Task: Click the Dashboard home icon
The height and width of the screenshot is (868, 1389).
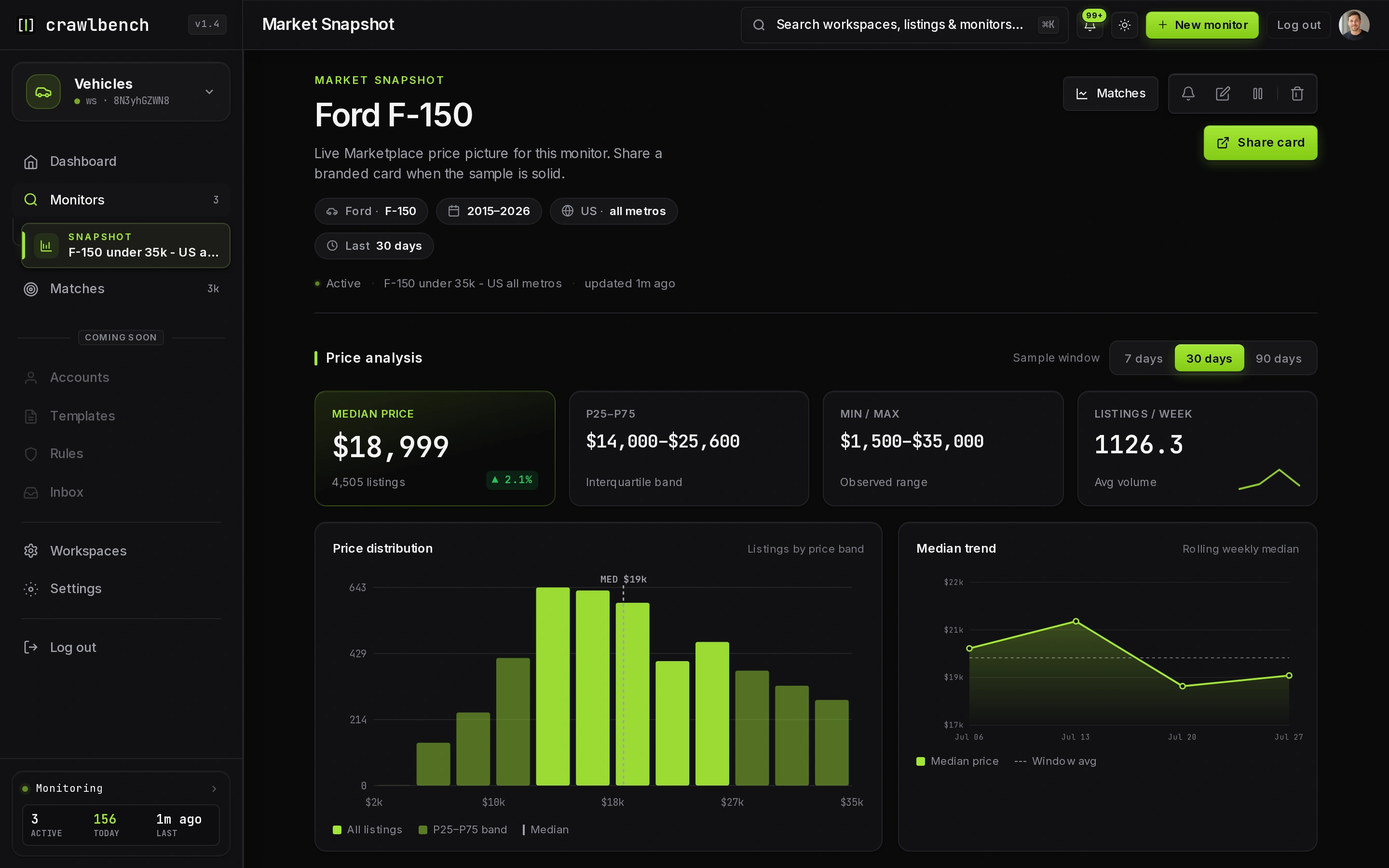Action: (x=31, y=162)
